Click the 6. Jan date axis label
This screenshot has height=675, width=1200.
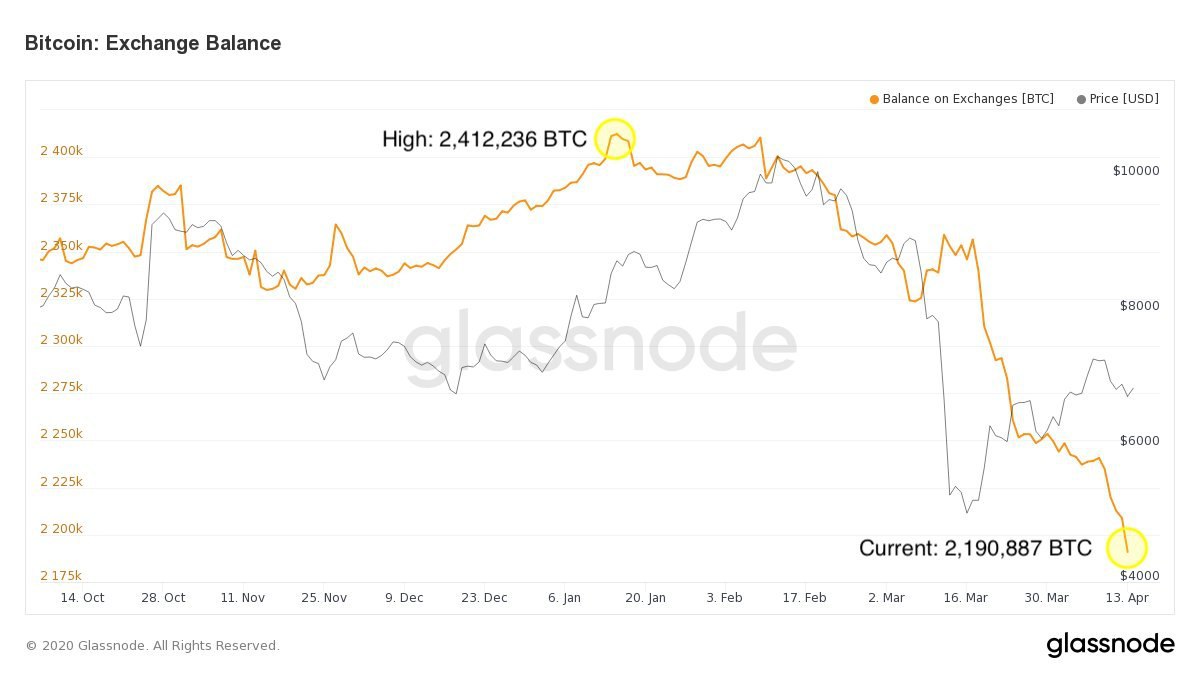pyautogui.click(x=564, y=597)
